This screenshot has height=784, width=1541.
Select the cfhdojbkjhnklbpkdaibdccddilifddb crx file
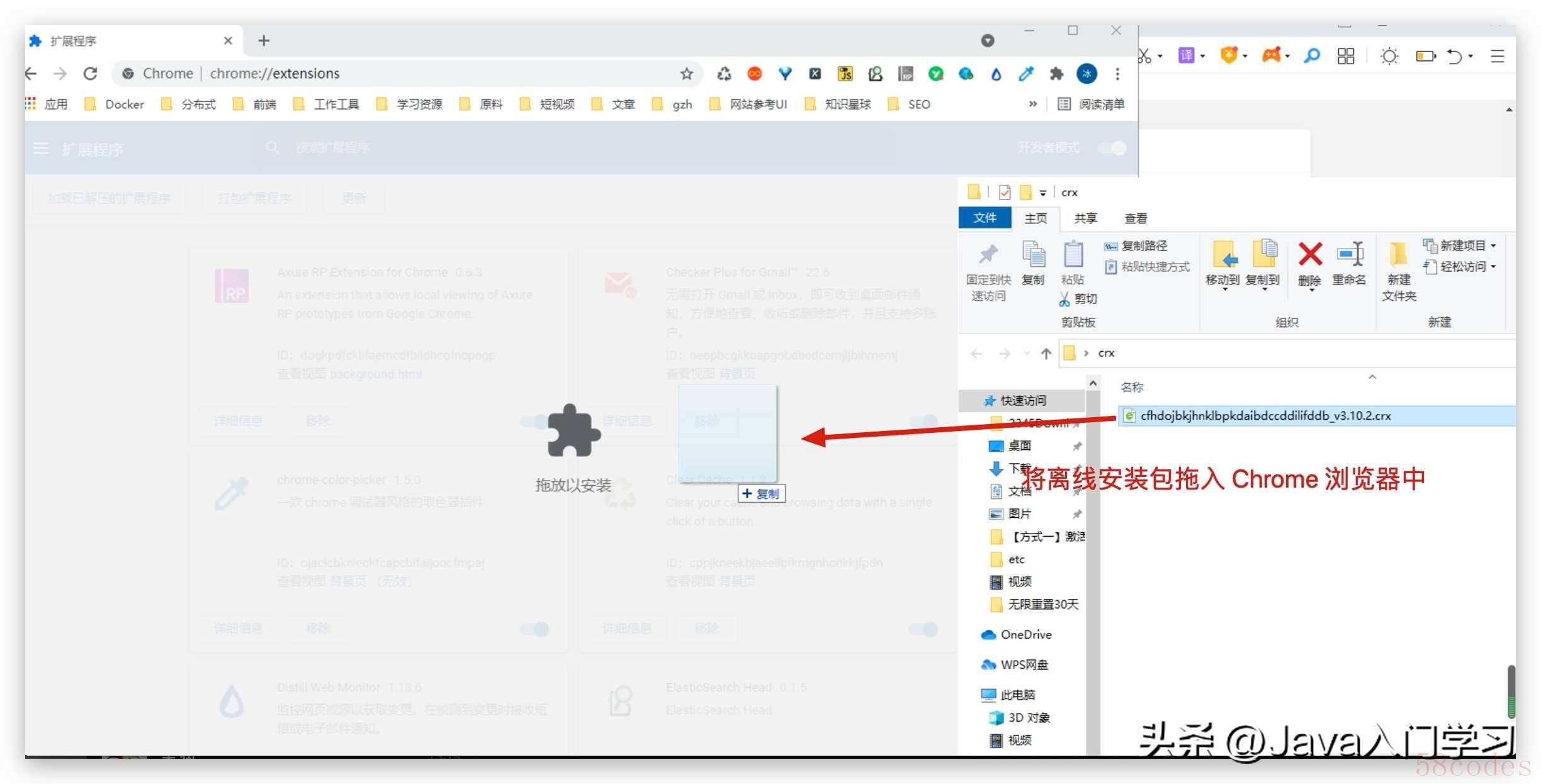tap(1265, 416)
